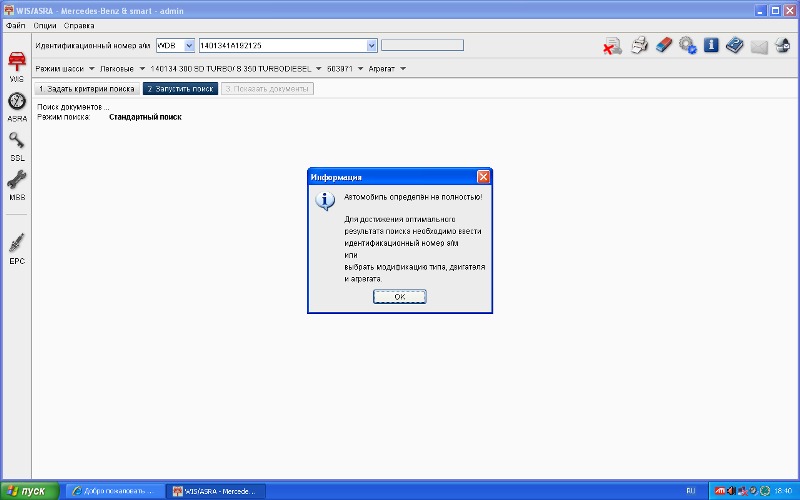This screenshot has height=500, width=800.
Task: Click the delete document icon with red X
Action: [x=612, y=46]
